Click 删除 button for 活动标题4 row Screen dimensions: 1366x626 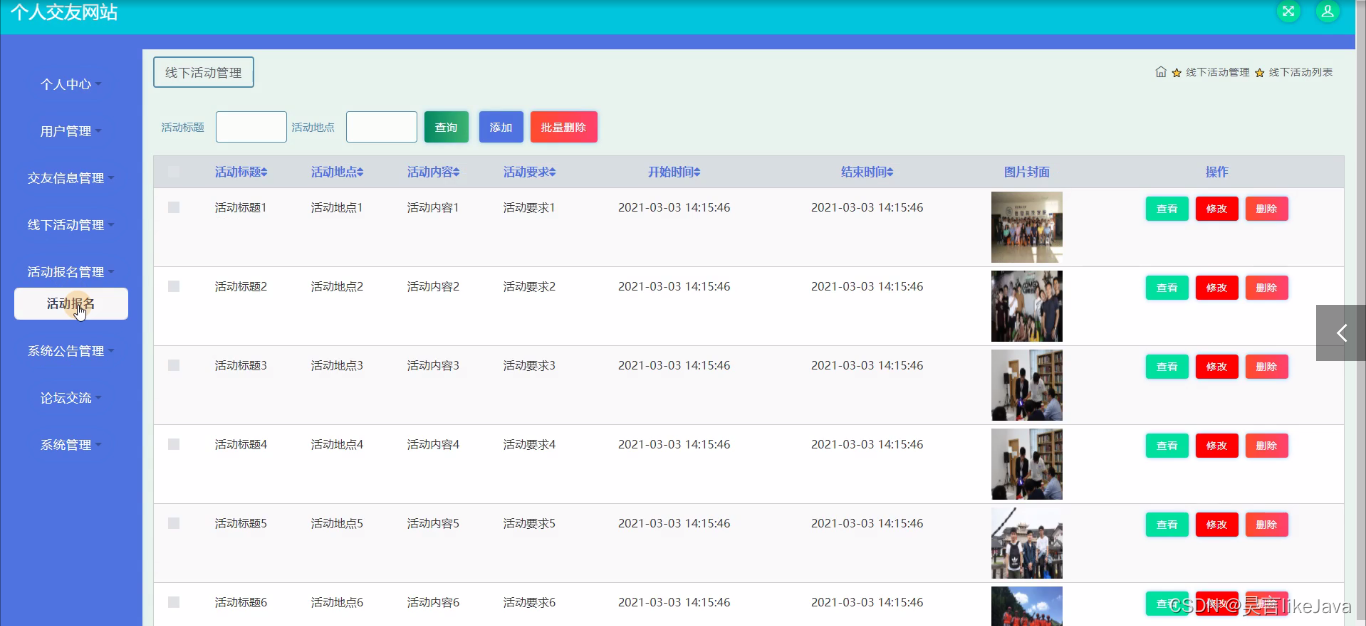tap(1267, 446)
